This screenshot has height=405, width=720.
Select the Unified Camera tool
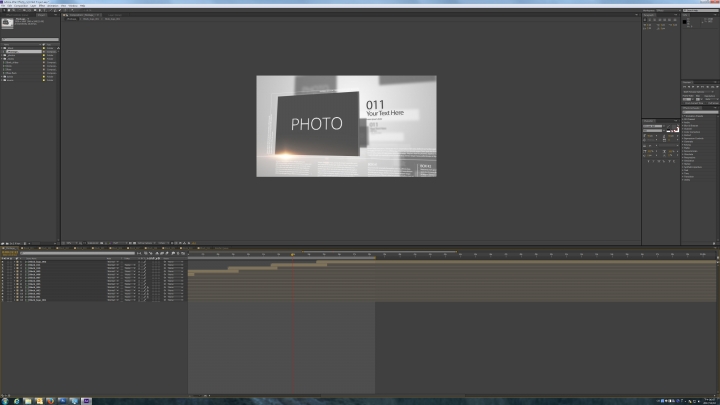pyautogui.click(x=24, y=10)
